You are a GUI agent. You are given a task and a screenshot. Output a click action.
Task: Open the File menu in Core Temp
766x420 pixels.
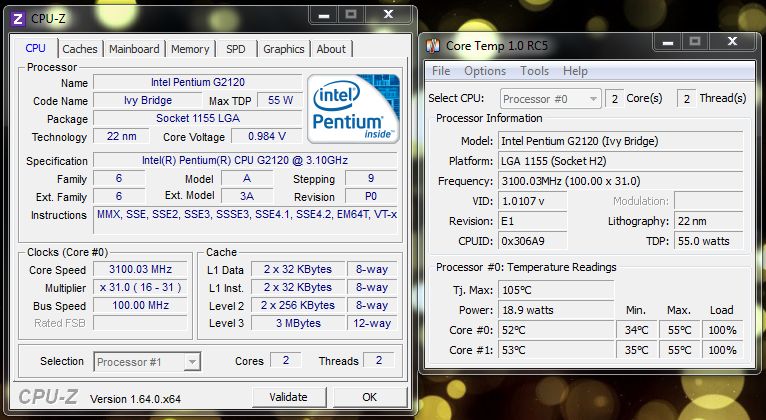pos(441,71)
